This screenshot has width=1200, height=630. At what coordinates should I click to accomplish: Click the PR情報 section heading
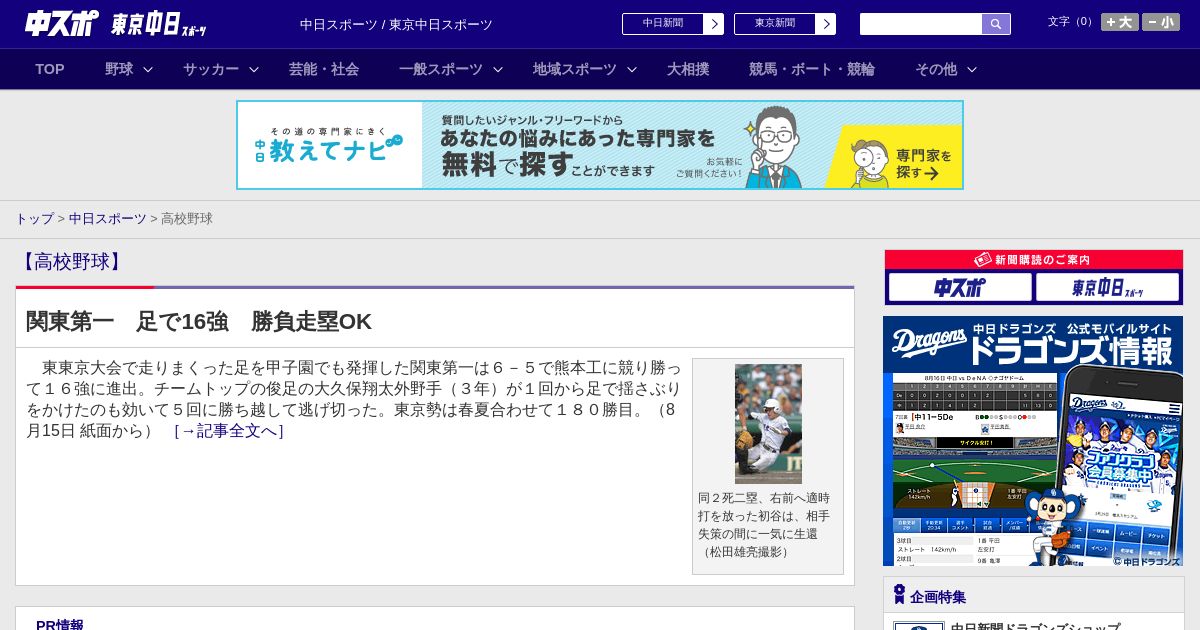tap(60, 625)
